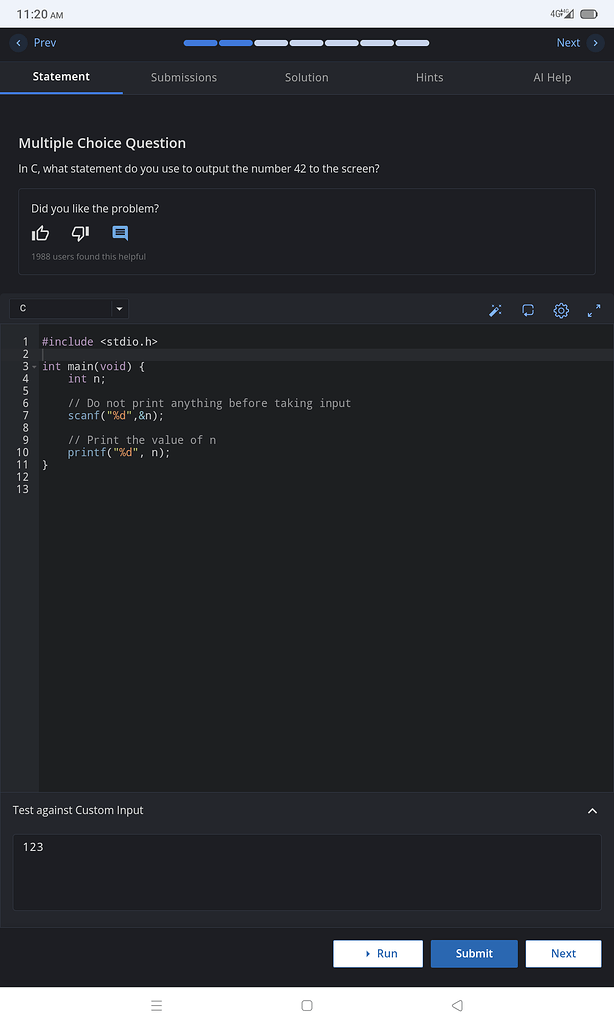Click the Prev navigation arrow
Viewport: 614px width, 1024px height.
pyautogui.click(x=20, y=43)
